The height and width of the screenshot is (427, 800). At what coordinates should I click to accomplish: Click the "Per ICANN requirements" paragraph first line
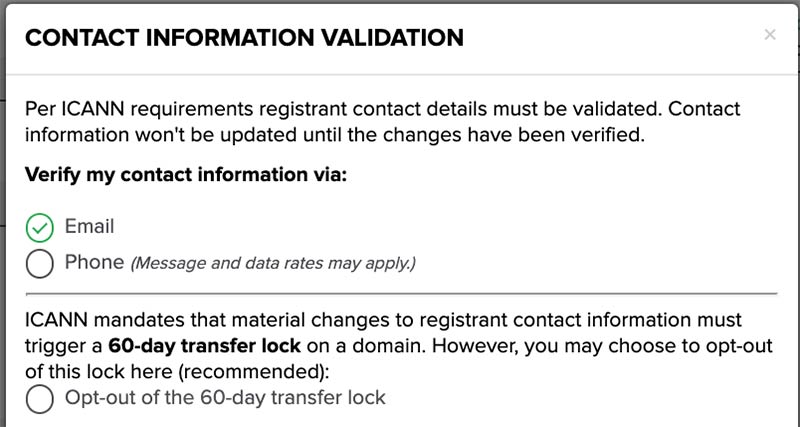pos(383,109)
